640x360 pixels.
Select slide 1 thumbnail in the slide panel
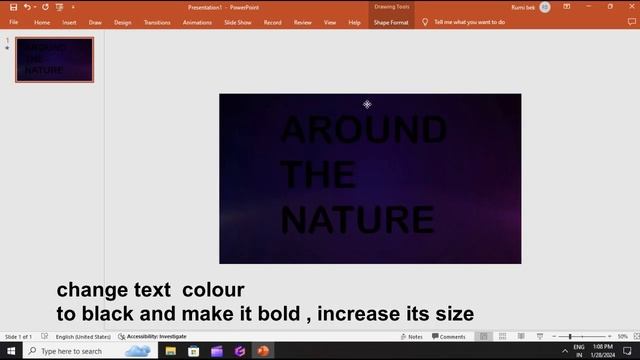(x=55, y=60)
